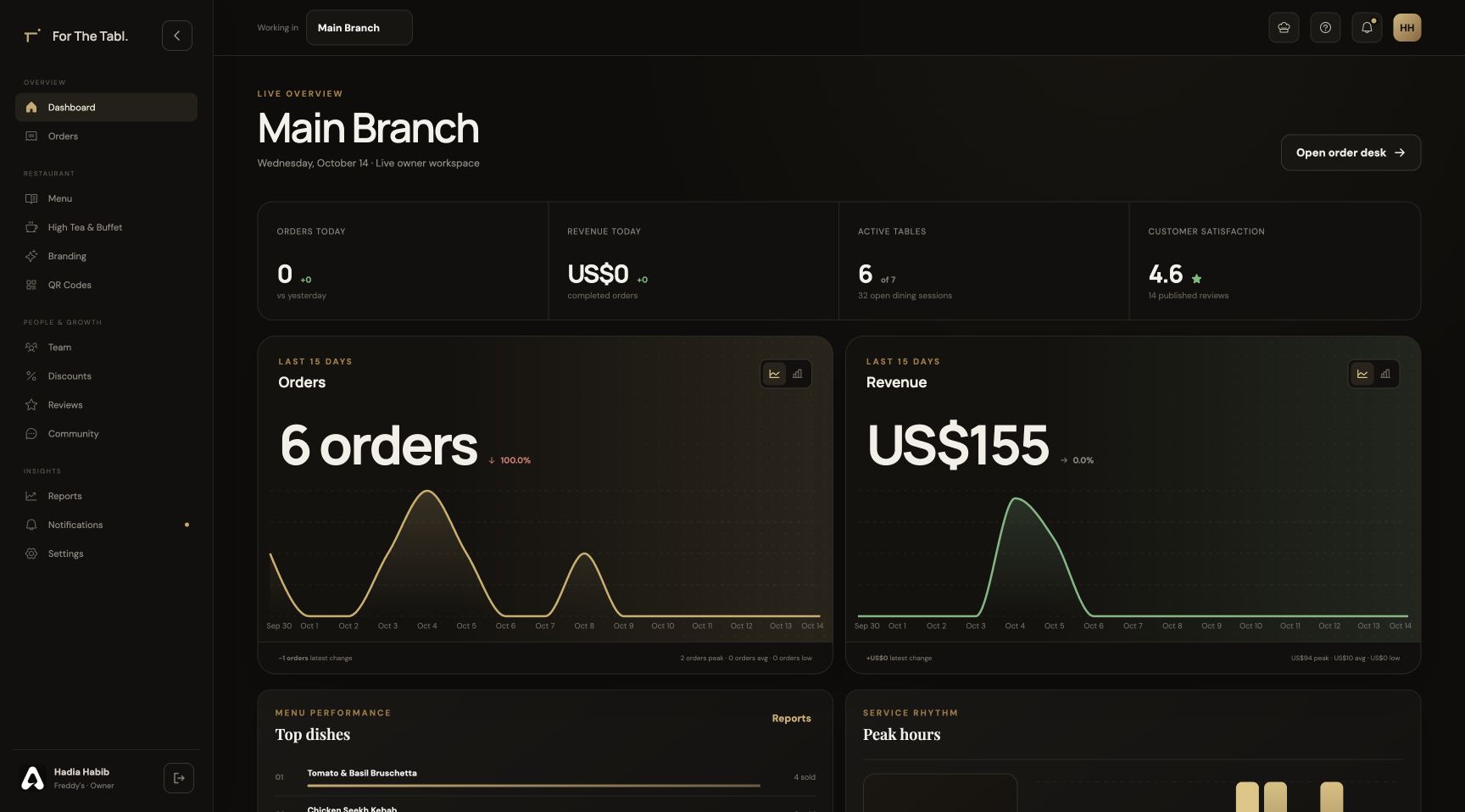The height and width of the screenshot is (812, 1465).
Task: Open the Menu page in sidebar
Action: 106,198
